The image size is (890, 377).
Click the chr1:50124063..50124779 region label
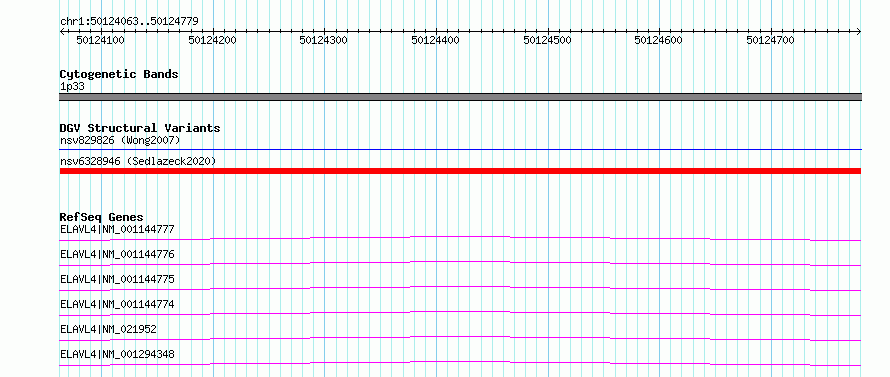(x=129, y=21)
